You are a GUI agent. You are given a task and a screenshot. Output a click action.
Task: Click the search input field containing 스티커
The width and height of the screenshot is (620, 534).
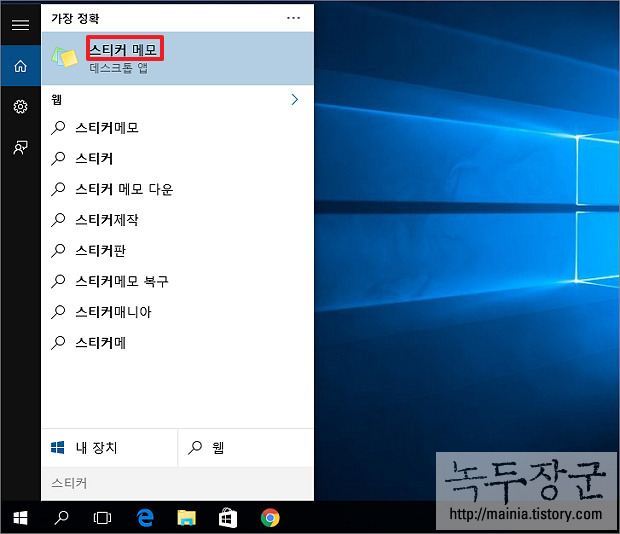pyautogui.click(x=178, y=483)
